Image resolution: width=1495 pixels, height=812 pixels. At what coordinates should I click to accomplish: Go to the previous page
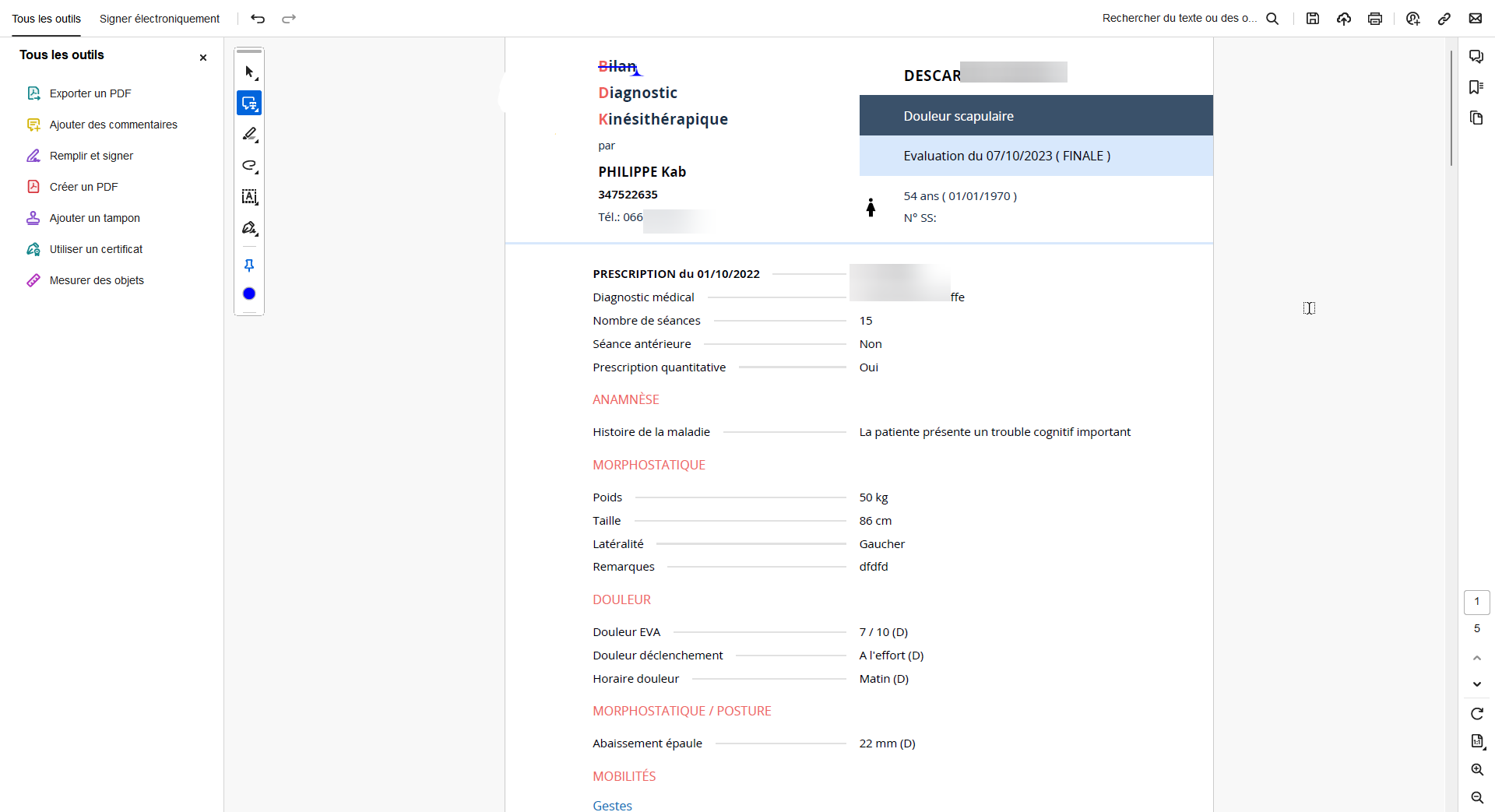[x=1477, y=659]
